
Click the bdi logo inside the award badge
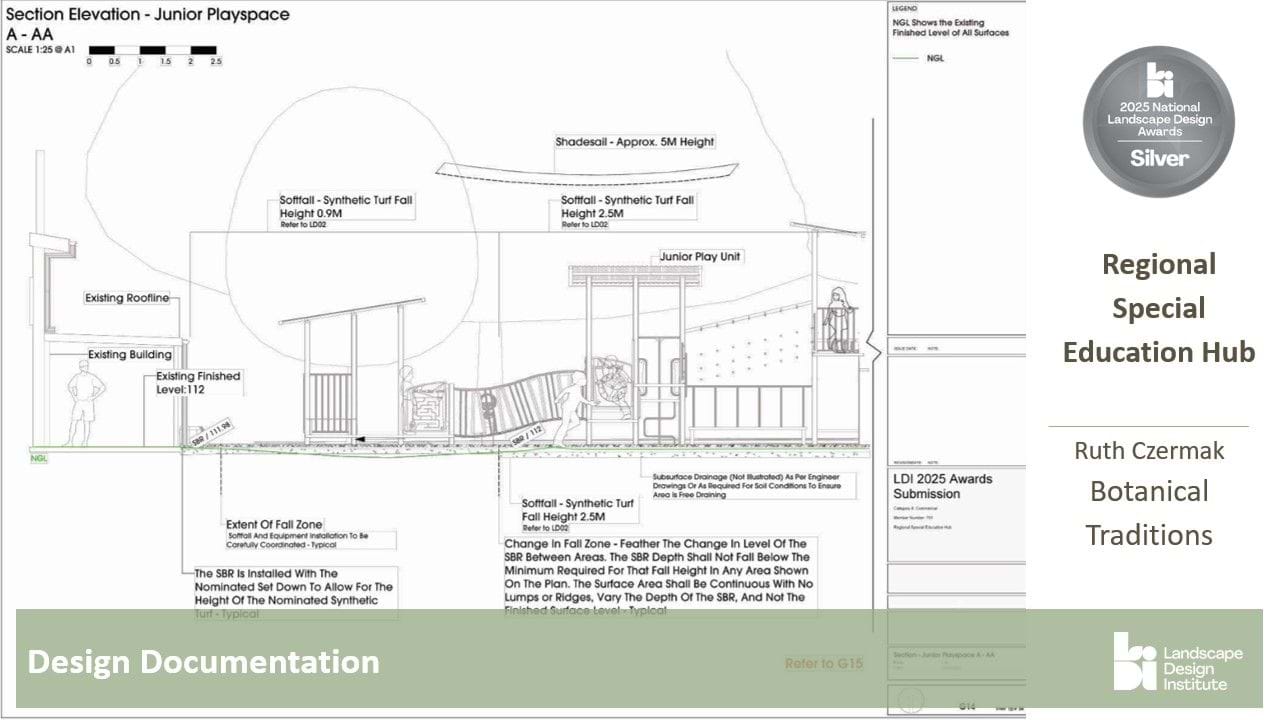(x=1159, y=80)
